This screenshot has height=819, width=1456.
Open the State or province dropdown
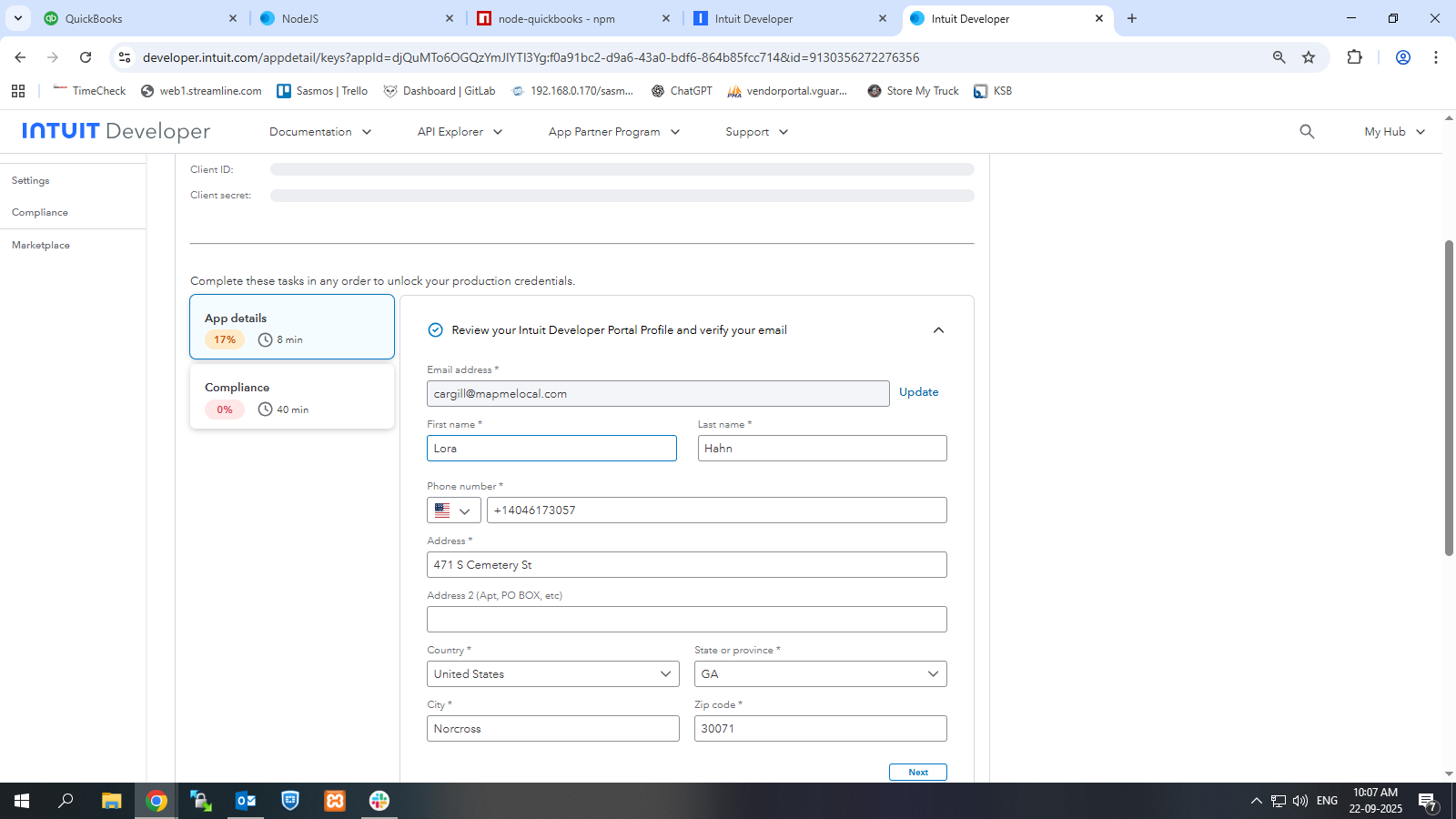coord(820,674)
